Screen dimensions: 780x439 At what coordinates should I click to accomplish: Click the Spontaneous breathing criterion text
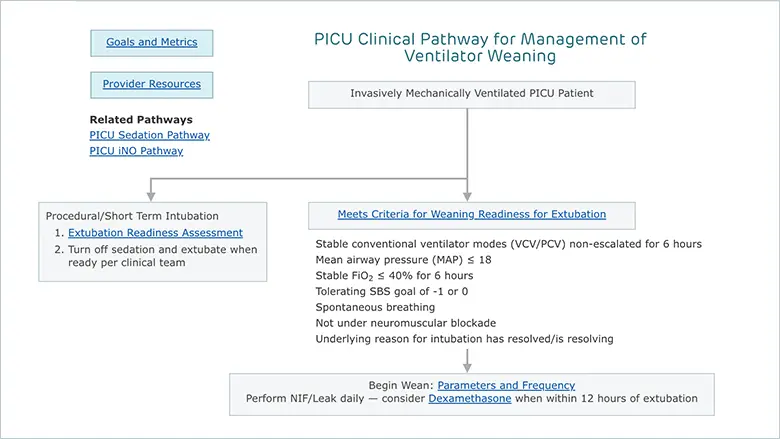(x=375, y=307)
